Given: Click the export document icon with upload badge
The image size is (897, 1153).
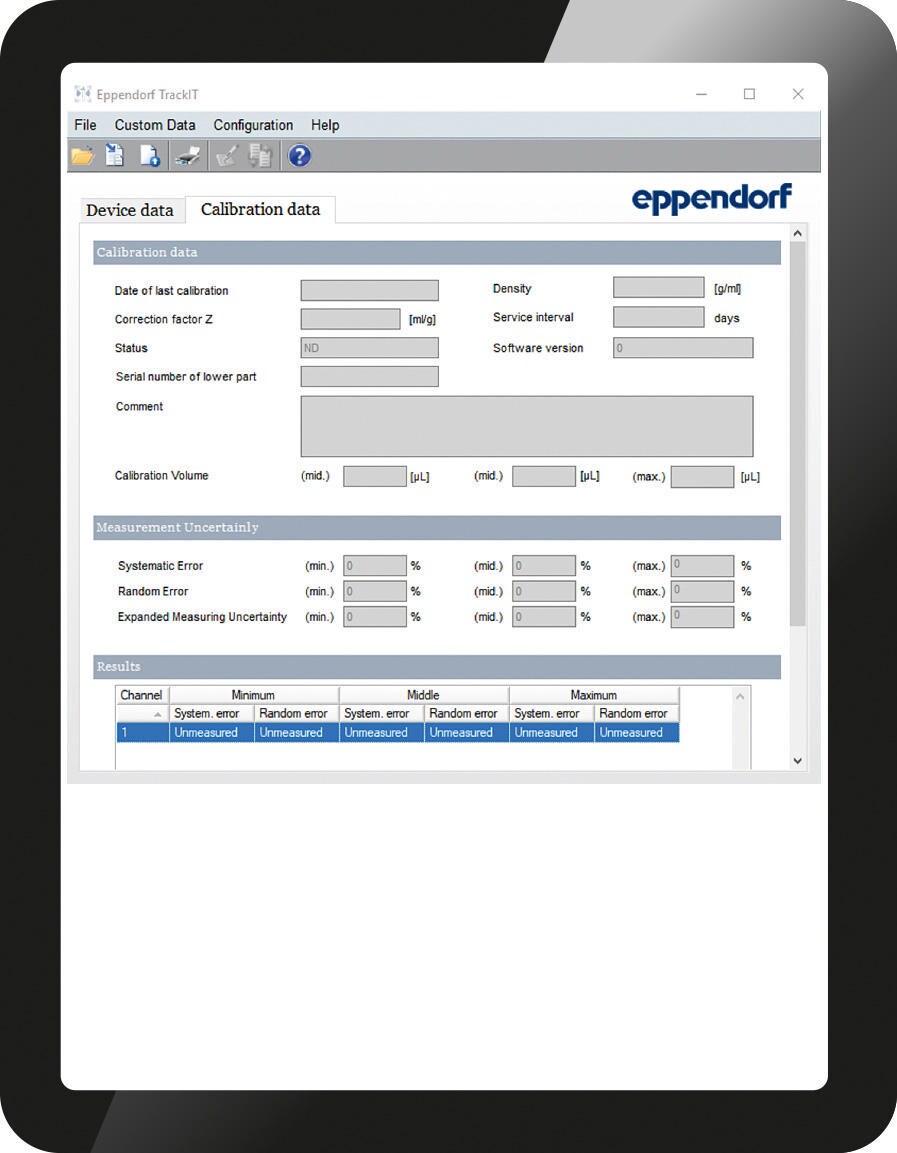Looking at the screenshot, I should point(150,156).
